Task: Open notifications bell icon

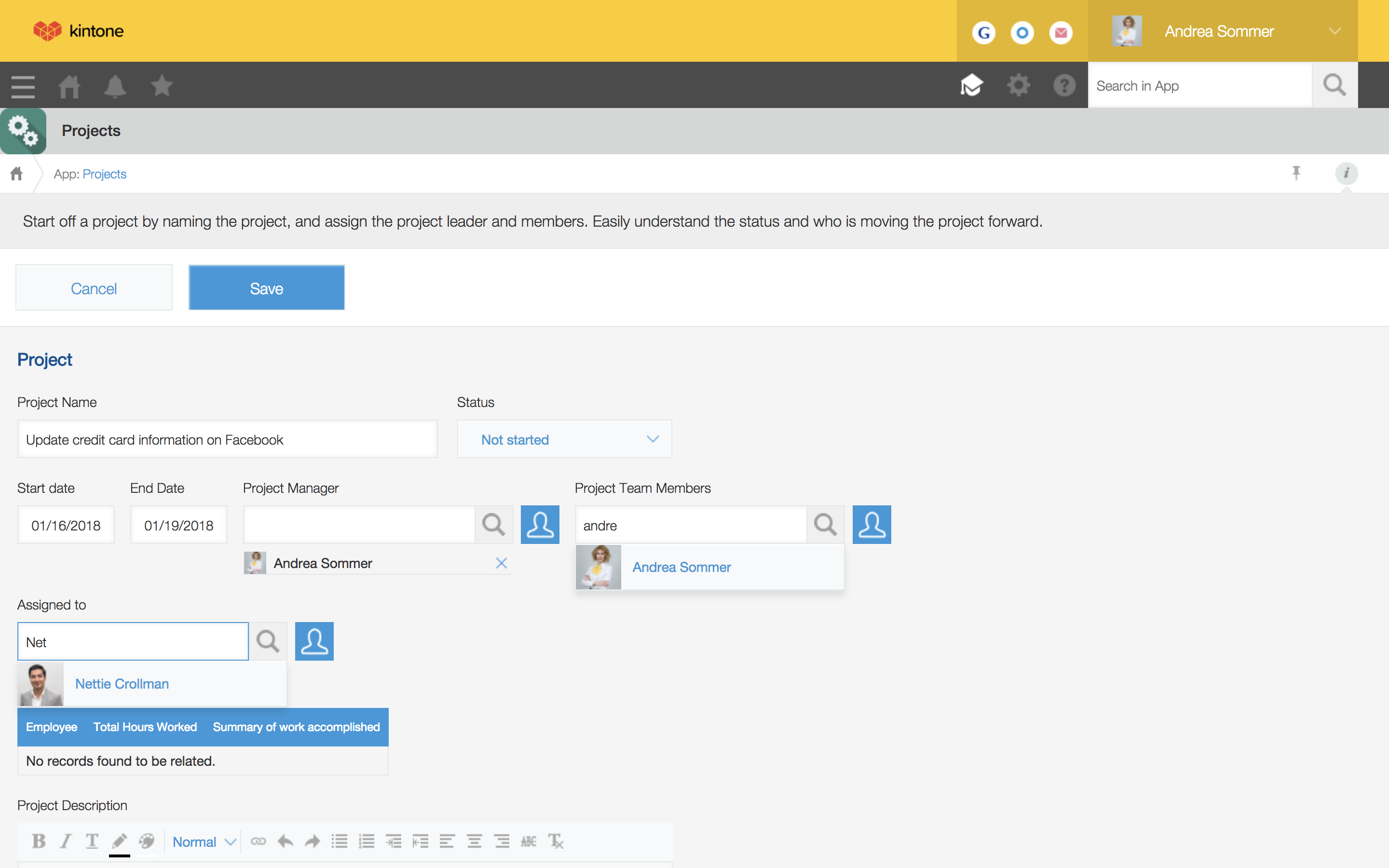Action: [x=115, y=86]
